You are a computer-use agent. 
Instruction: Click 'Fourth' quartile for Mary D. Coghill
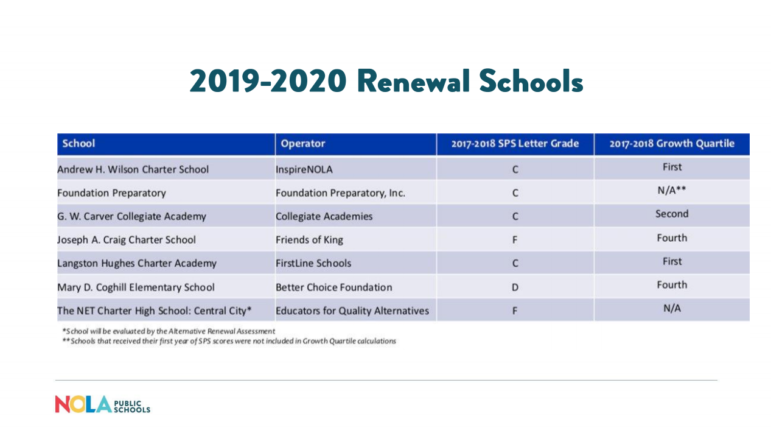tap(672, 285)
